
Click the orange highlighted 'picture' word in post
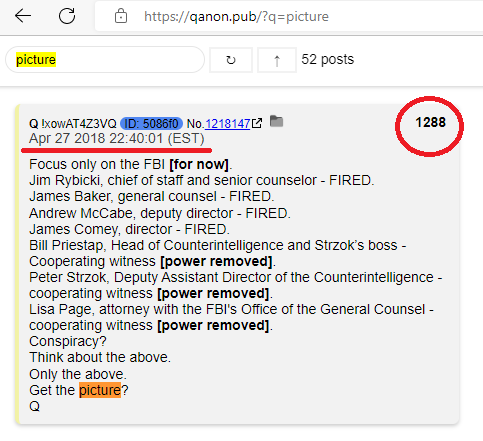100,390
